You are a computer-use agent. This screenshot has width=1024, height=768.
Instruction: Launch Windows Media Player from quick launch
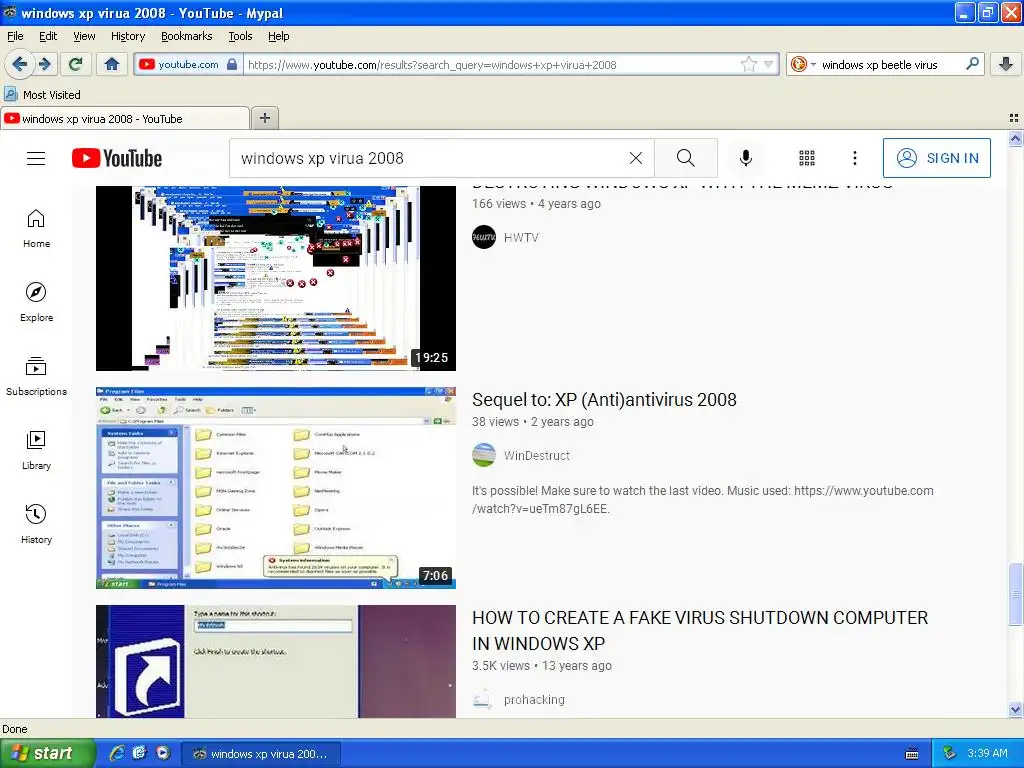[x=163, y=753]
